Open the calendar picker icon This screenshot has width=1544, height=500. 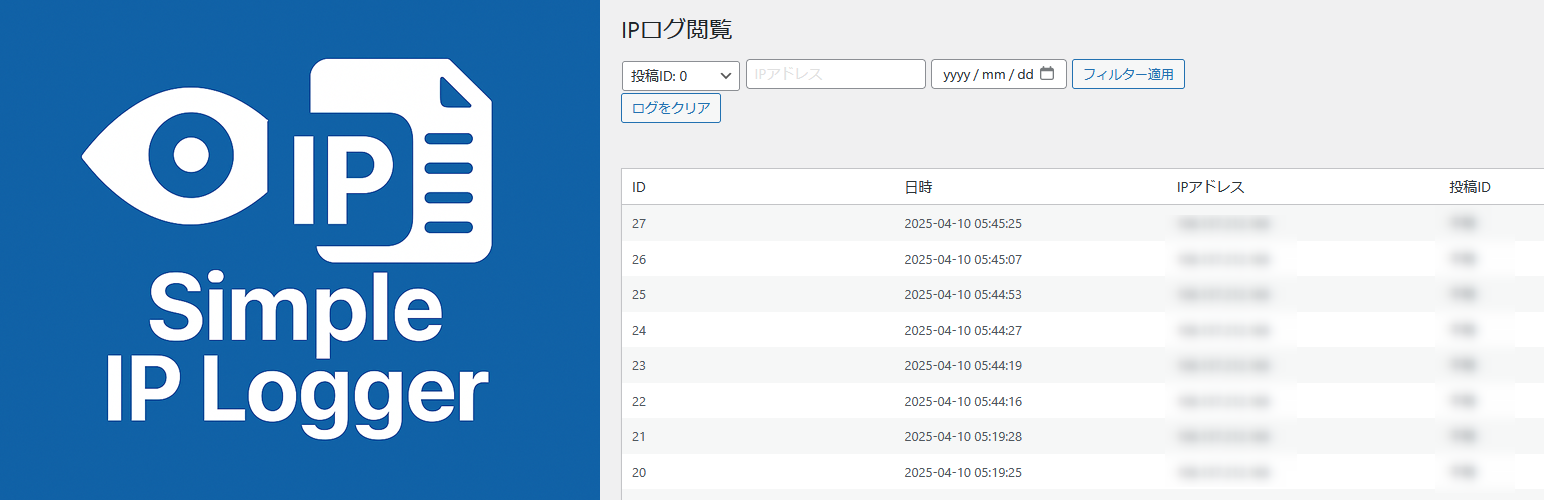(1047, 74)
